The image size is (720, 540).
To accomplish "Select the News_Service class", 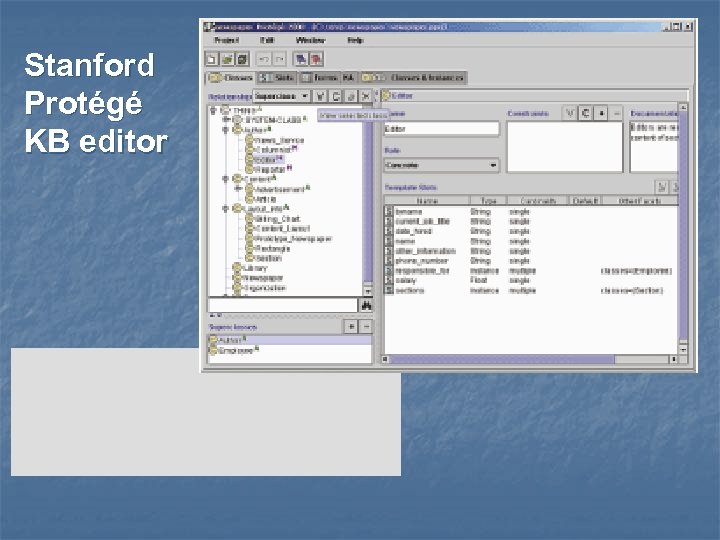I will [279, 140].
